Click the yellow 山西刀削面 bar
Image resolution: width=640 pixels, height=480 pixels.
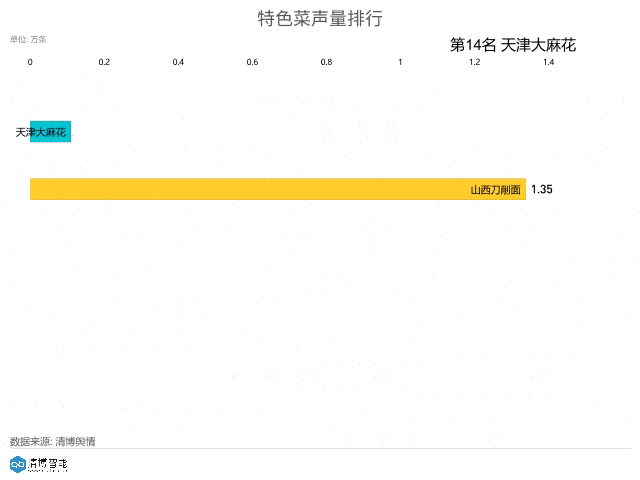coord(278,189)
